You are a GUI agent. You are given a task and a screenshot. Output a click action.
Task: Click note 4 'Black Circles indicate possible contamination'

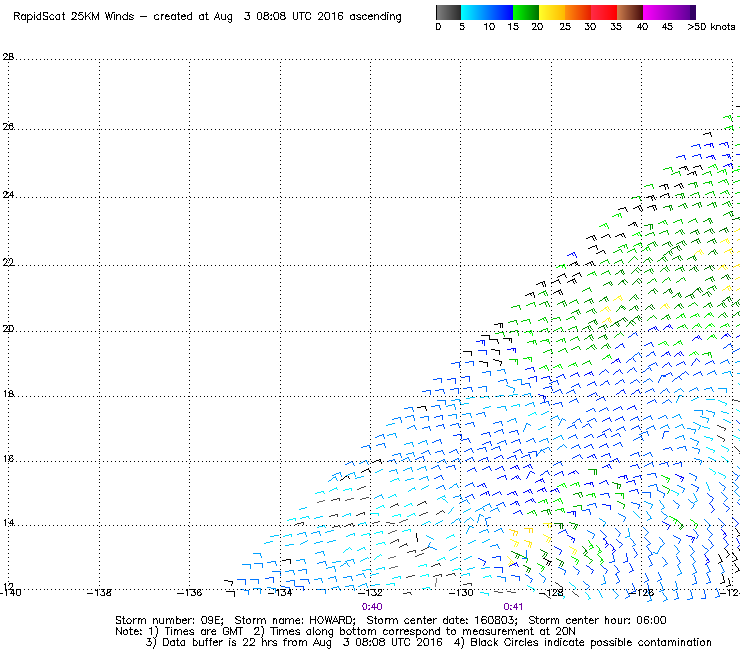[x=582, y=642]
